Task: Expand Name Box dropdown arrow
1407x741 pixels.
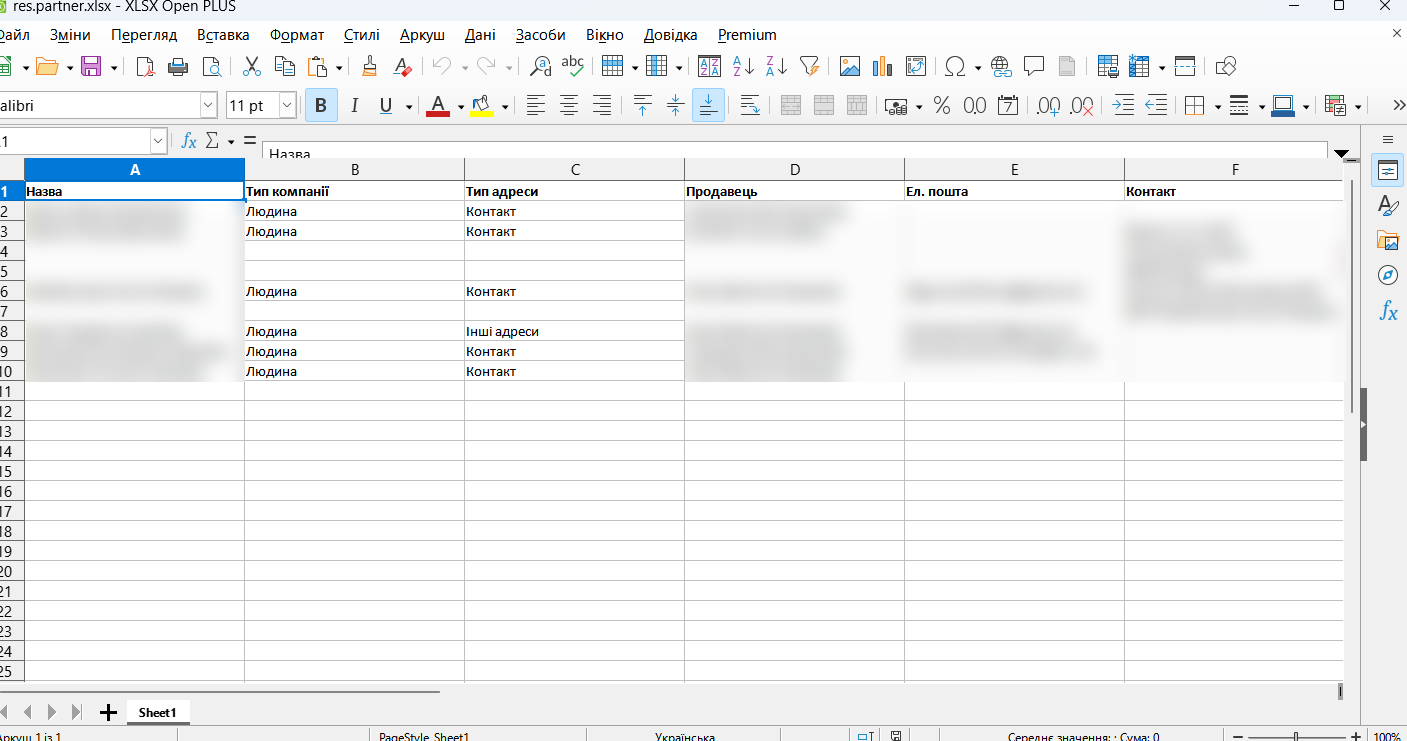Action: click(158, 141)
